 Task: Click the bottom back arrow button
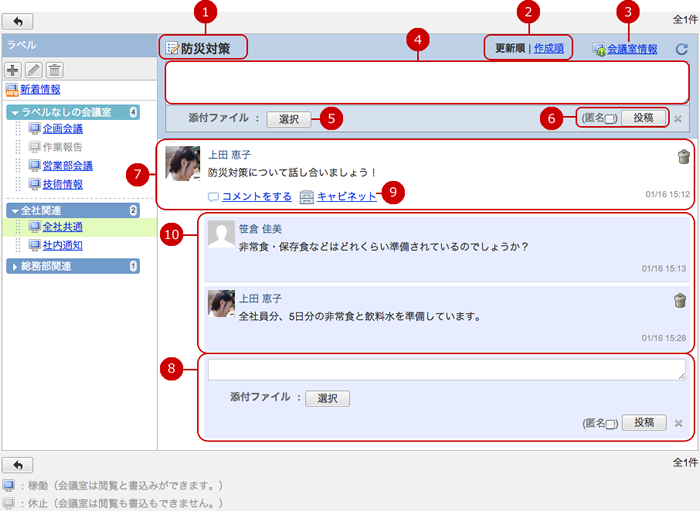(x=18, y=465)
